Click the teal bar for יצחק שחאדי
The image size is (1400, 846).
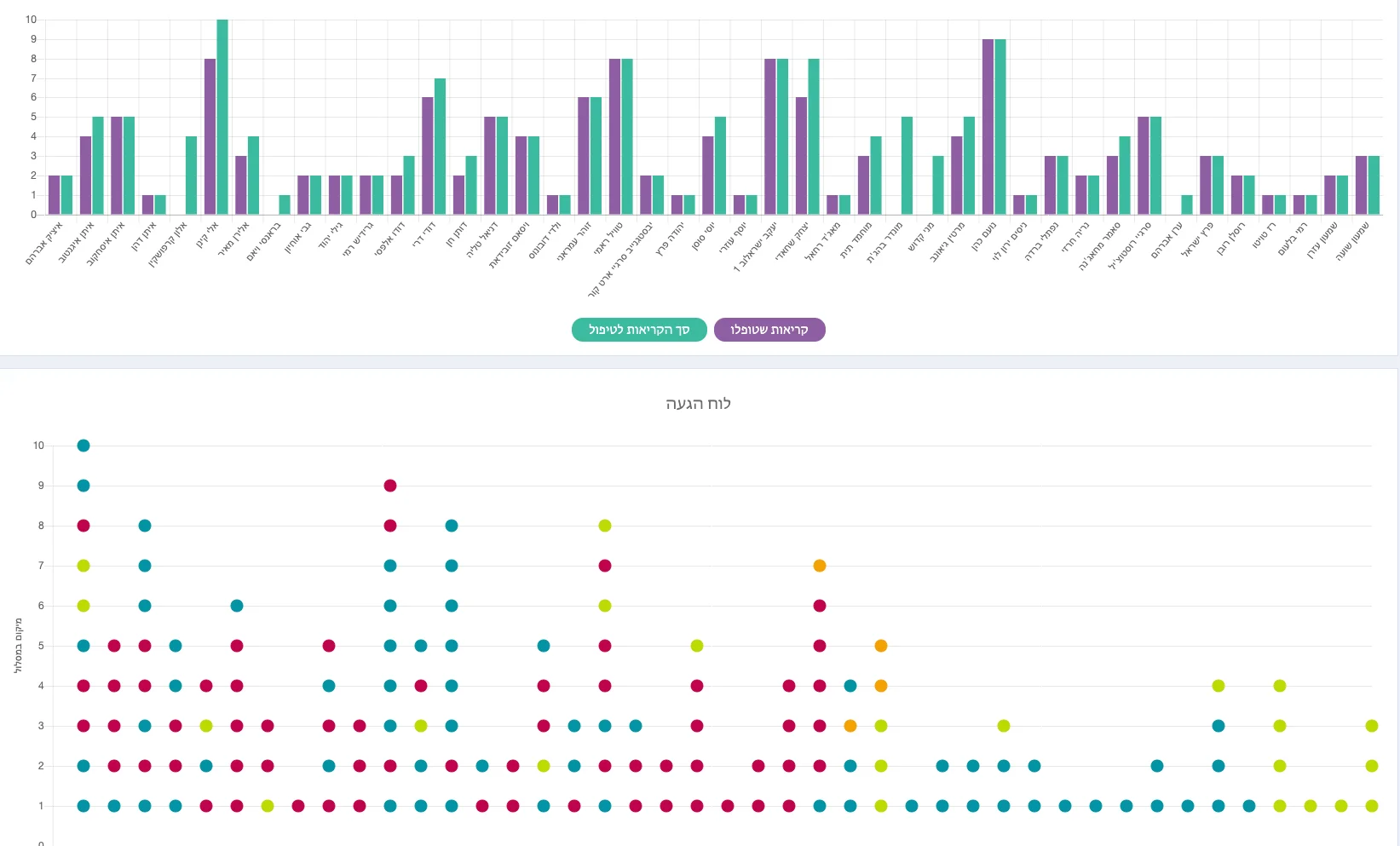pos(814,136)
